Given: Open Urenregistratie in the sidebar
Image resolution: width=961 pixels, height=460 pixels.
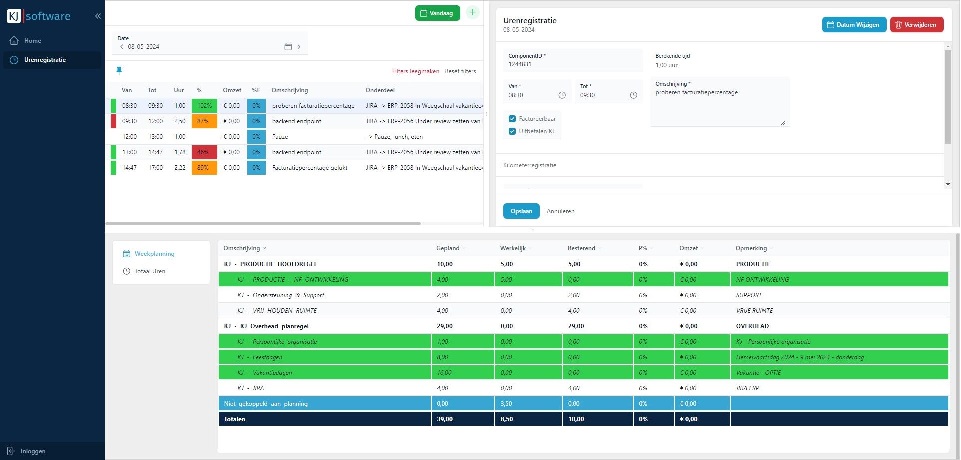Looking at the screenshot, I should tap(45, 60).
